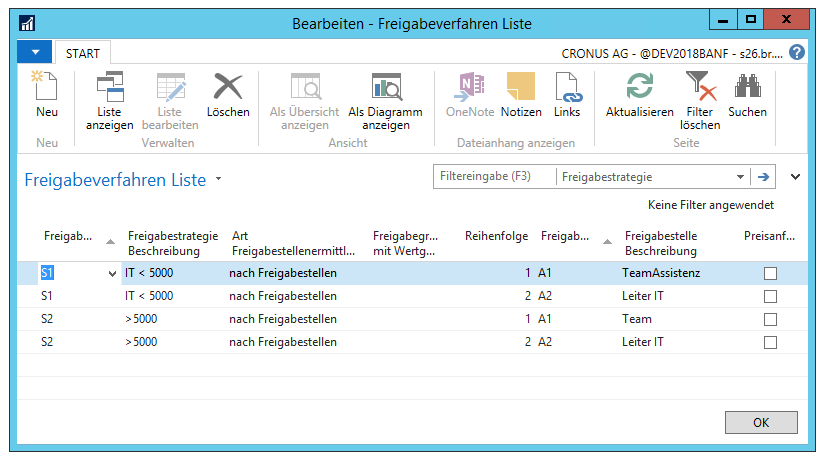The width and height of the screenshot is (821, 463).
Task: Select the Team cell in S2 row
Action: pyautogui.click(x=637, y=319)
